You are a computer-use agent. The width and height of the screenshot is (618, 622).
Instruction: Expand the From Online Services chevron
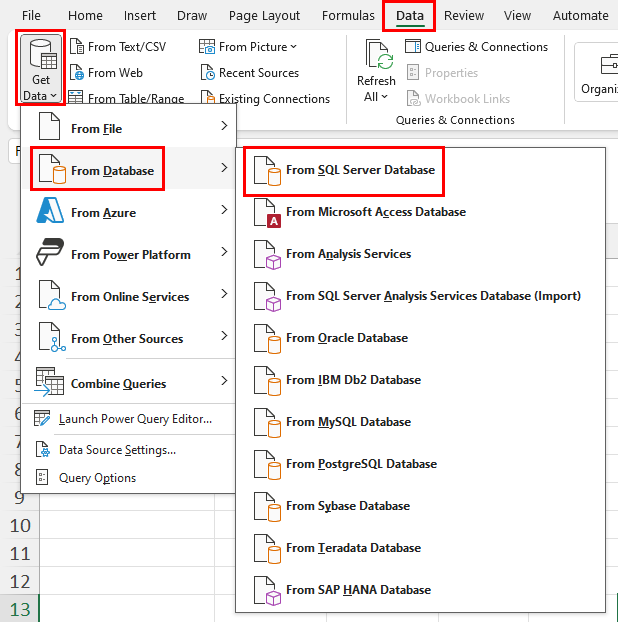click(x=224, y=294)
